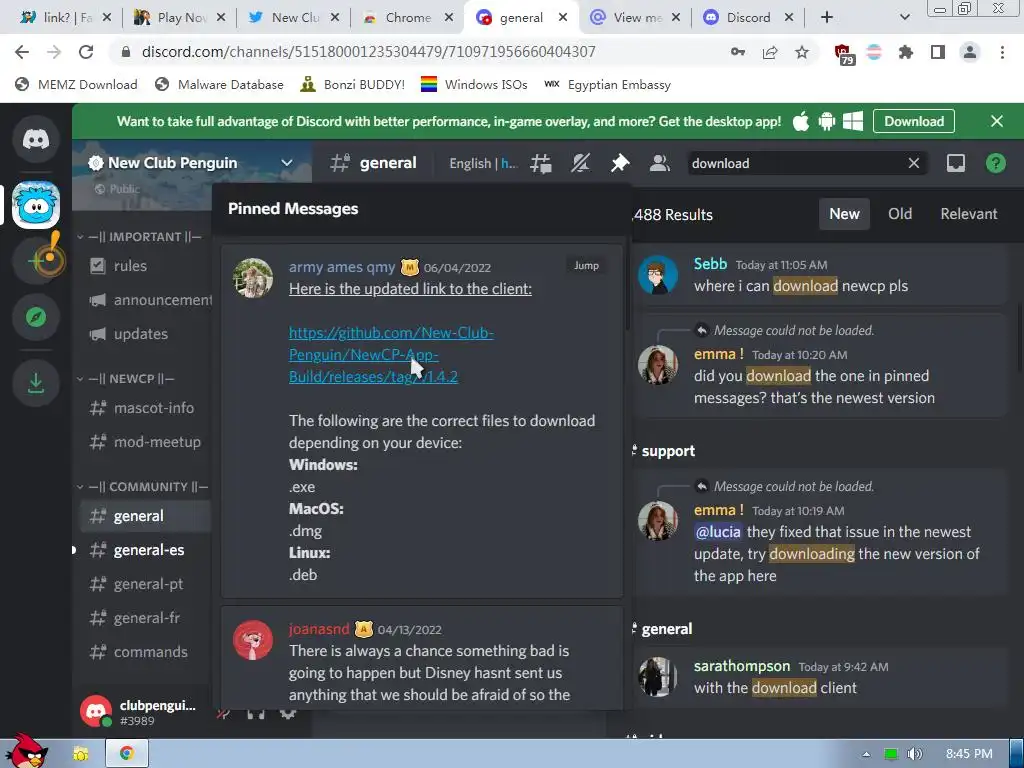Open sarathompson's search result message

pos(820,677)
